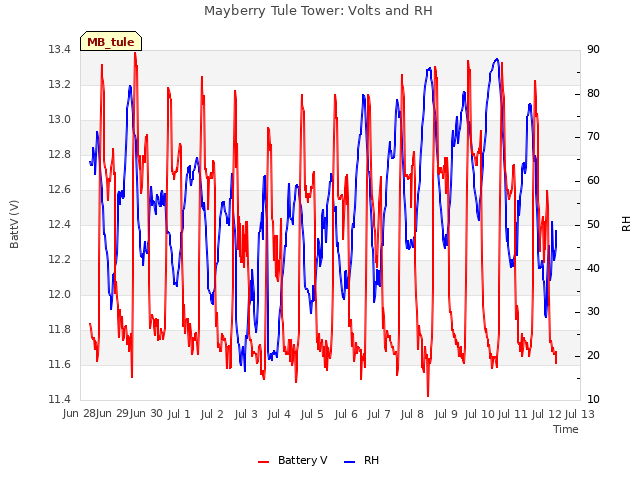Image resolution: width=640 pixels, height=480 pixels.
Task: Click the 20 RH tick label
Action: (593, 356)
